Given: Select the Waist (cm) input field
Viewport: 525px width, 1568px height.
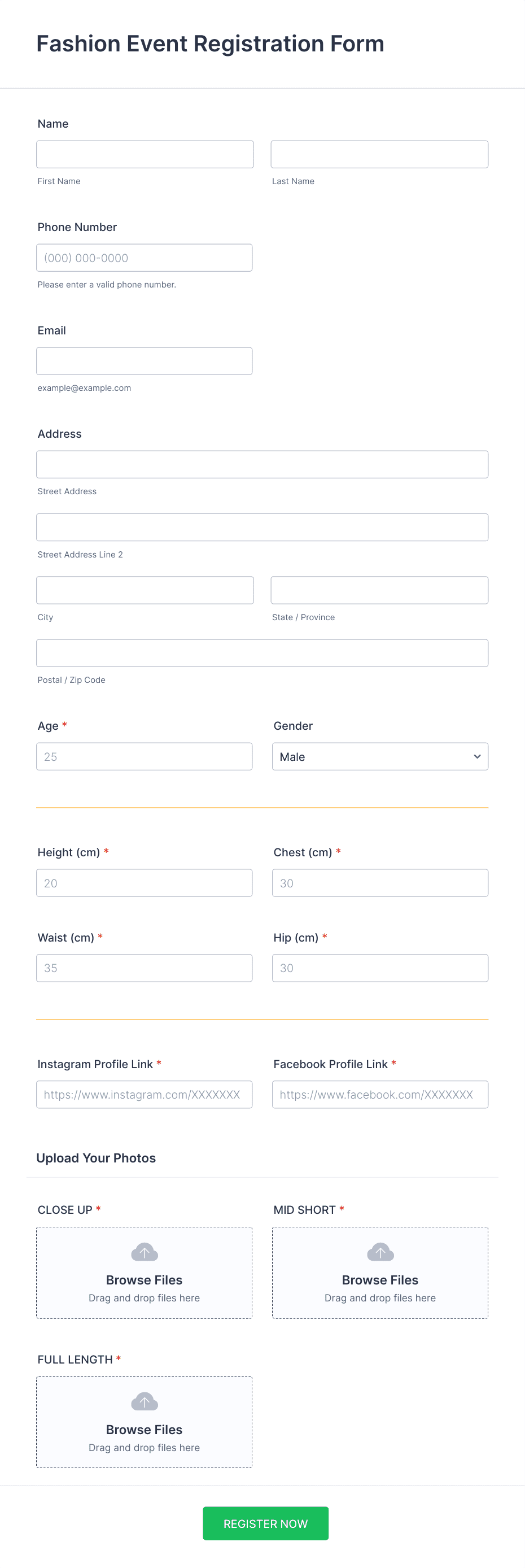Looking at the screenshot, I should pyautogui.click(x=144, y=968).
